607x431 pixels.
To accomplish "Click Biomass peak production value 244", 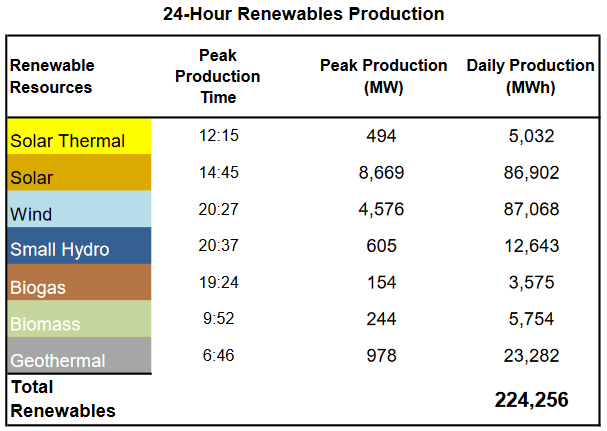I will (x=381, y=319).
